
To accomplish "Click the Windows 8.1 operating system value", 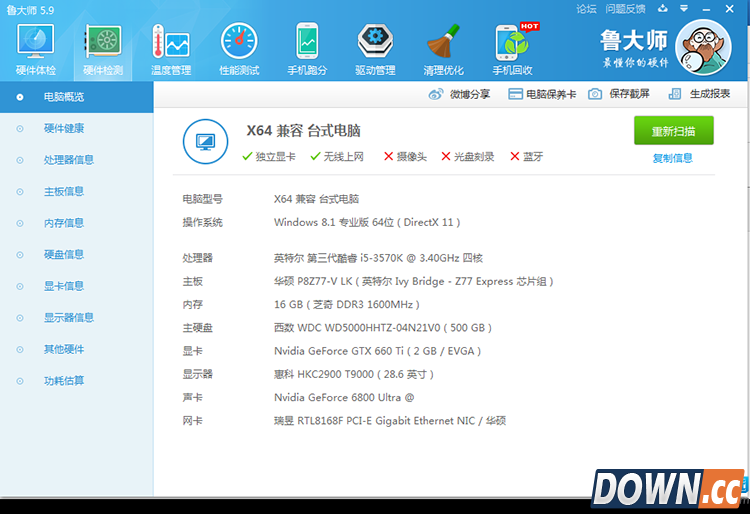I will point(367,222).
